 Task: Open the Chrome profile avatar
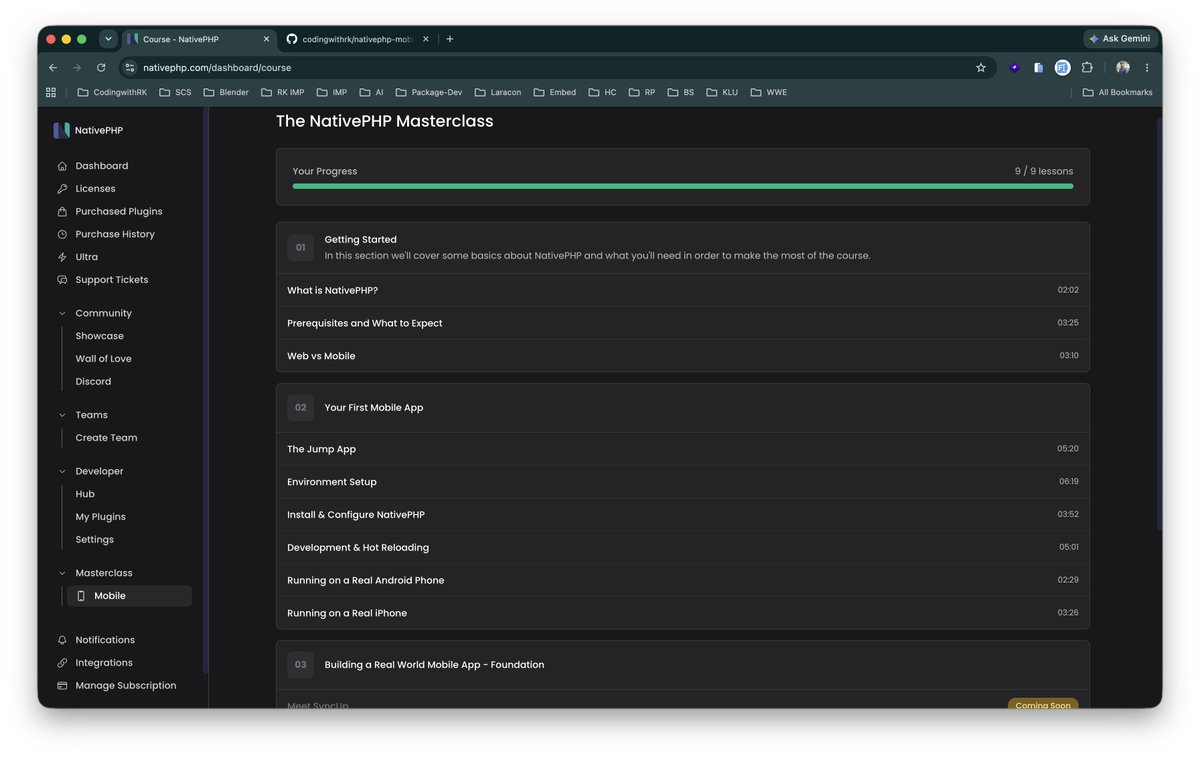(x=1123, y=68)
